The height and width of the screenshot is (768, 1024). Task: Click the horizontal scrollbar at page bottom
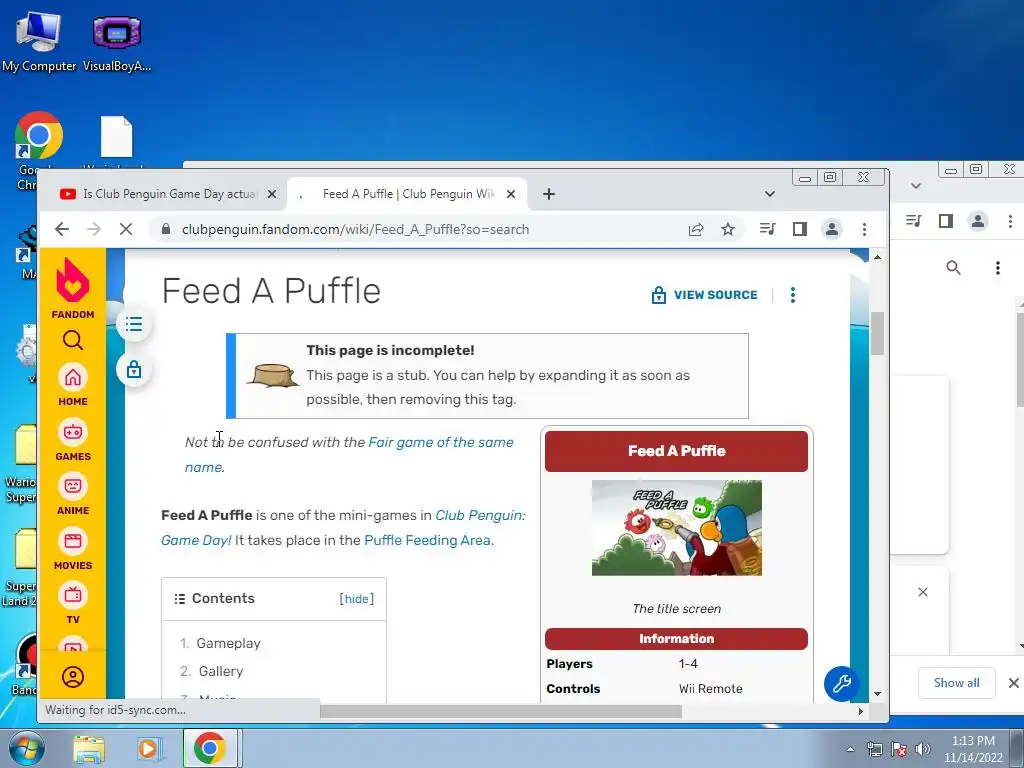point(500,712)
